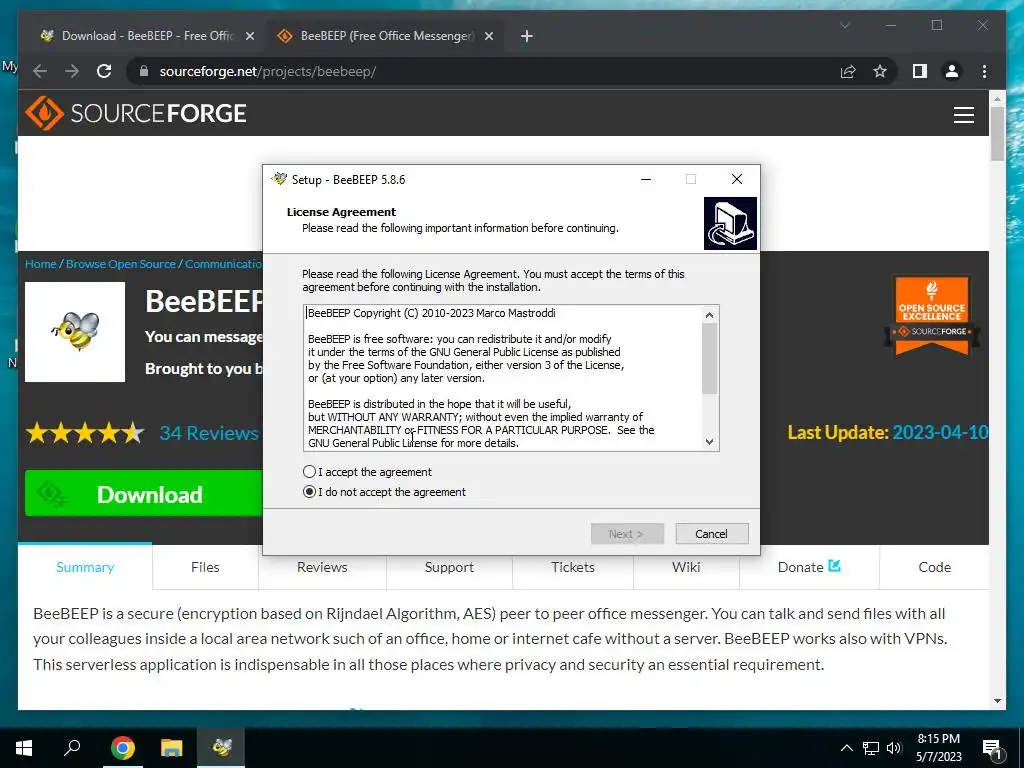Image resolution: width=1024 pixels, height=768 pixels.
Task: Click the Chrome address bar URL
Action: tap(268, 71)
